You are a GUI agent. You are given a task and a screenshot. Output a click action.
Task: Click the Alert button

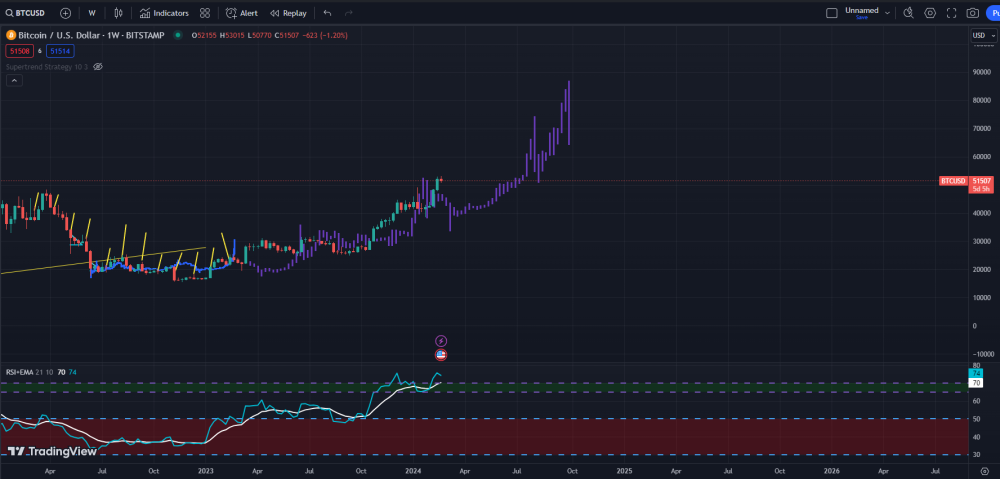pyautogui.click(x=242, y=13)
